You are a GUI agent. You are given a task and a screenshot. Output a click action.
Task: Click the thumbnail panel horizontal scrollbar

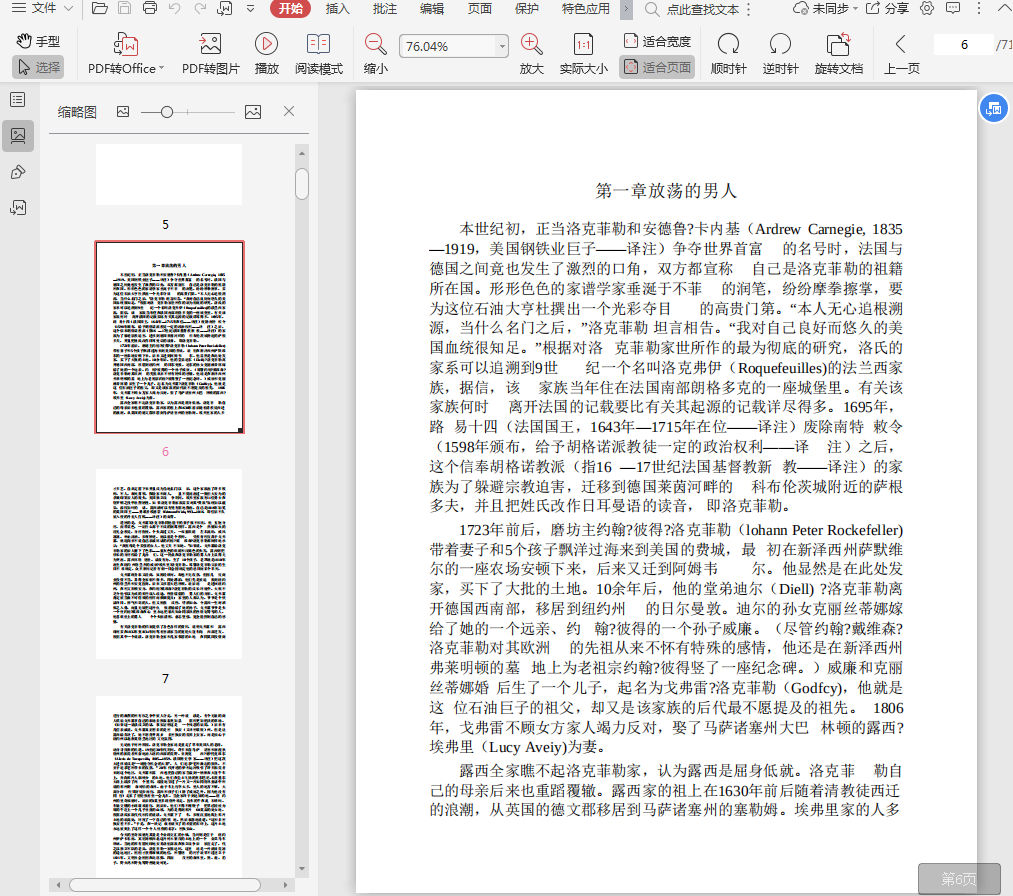click(165, 885)
